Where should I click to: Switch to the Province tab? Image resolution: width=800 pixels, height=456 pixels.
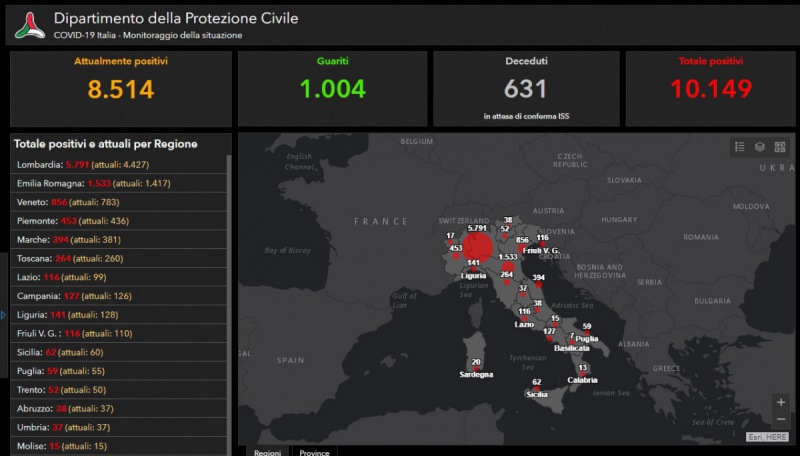pyautogui.click(x=315, y=452)
